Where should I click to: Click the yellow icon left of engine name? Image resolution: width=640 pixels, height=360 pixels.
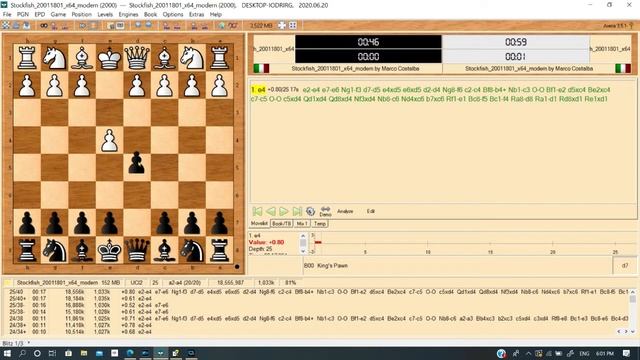click(7, 282)
